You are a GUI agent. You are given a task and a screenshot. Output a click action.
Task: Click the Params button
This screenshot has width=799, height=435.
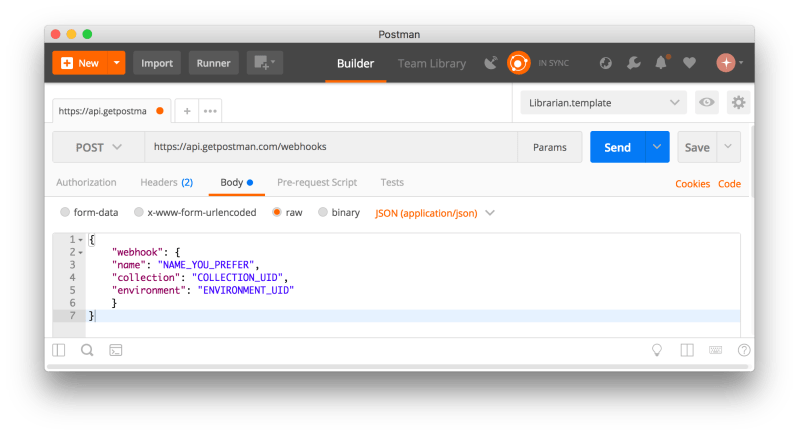click(x=550, y=147)
